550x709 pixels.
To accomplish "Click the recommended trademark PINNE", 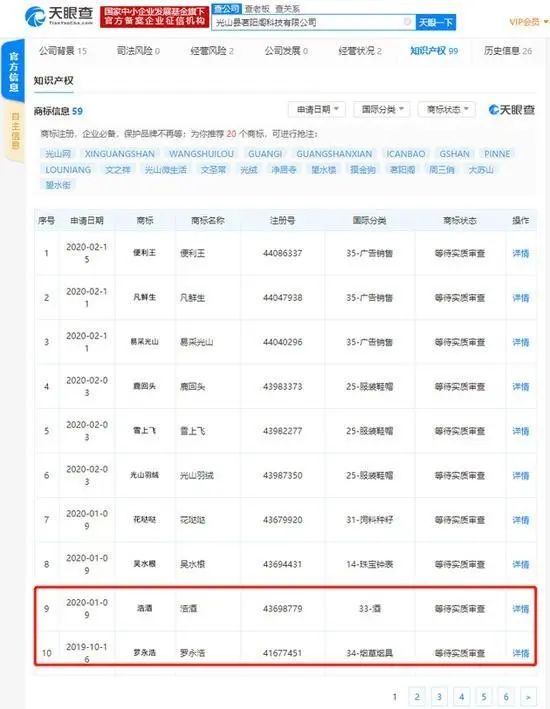I will click(497, 154).
